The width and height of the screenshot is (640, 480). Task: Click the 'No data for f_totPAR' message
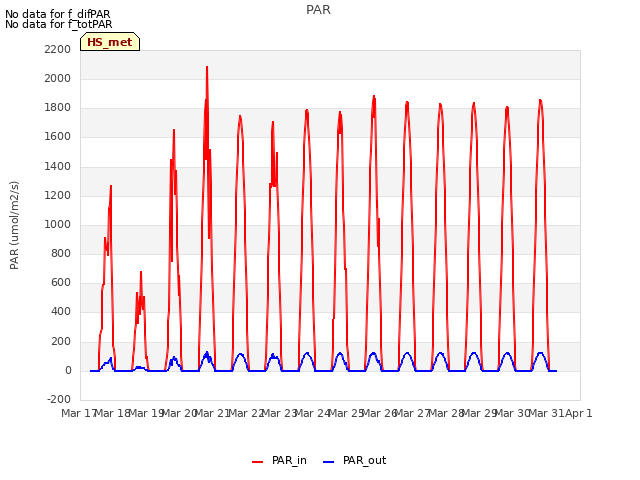point(58,24)
